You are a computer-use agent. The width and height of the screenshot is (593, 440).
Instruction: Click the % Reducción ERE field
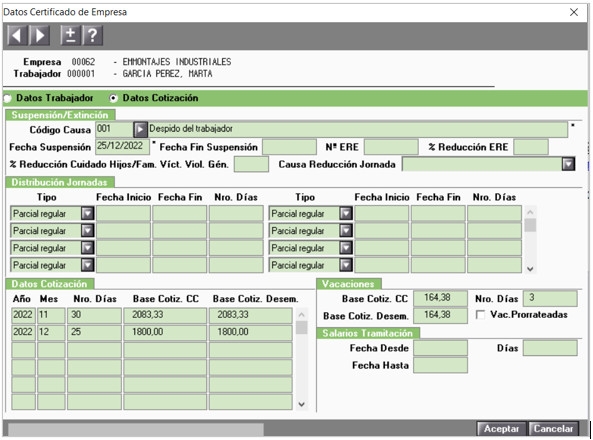(531, 147)
